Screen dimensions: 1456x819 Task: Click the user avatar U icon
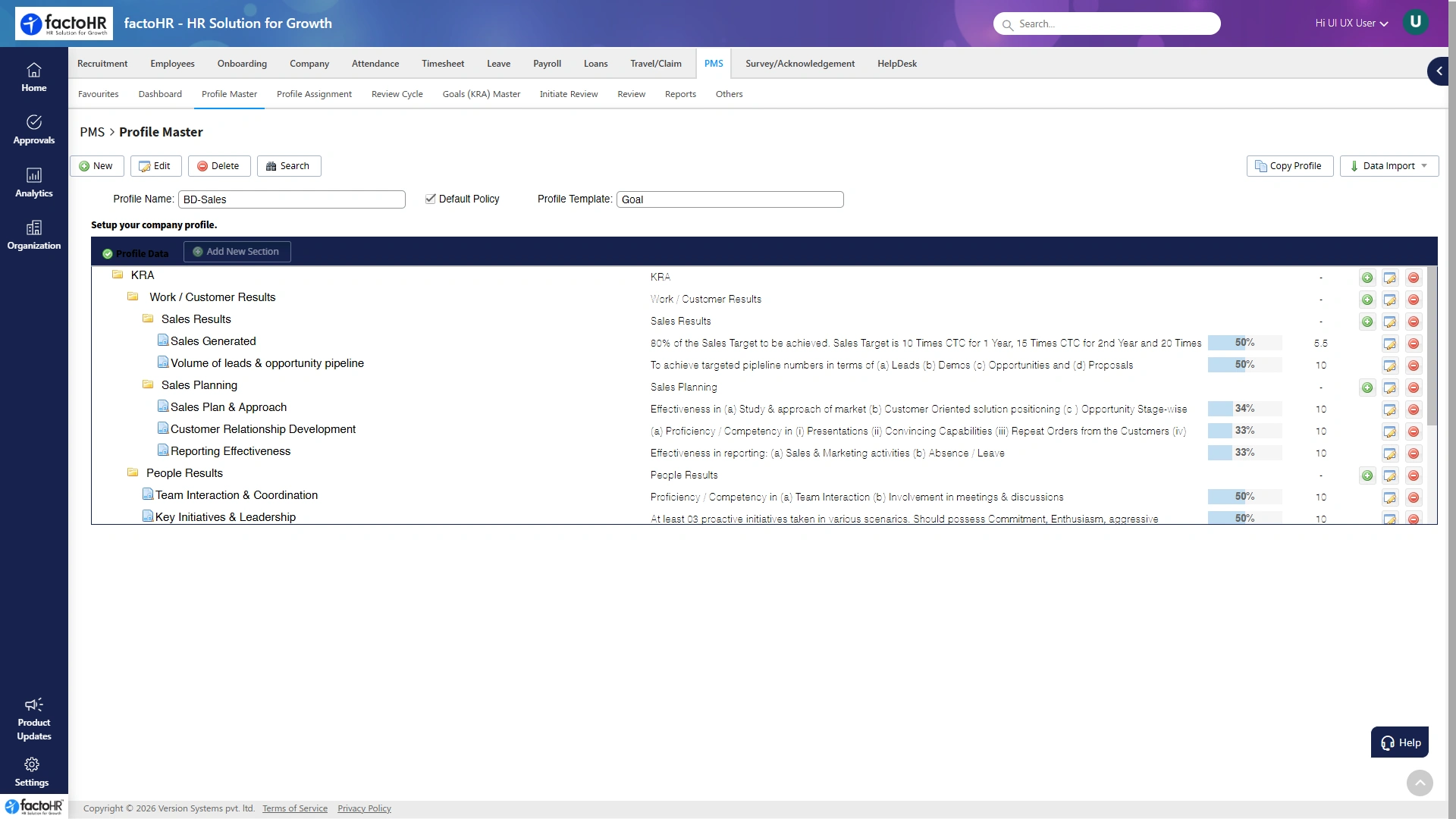pos(1415,22)
